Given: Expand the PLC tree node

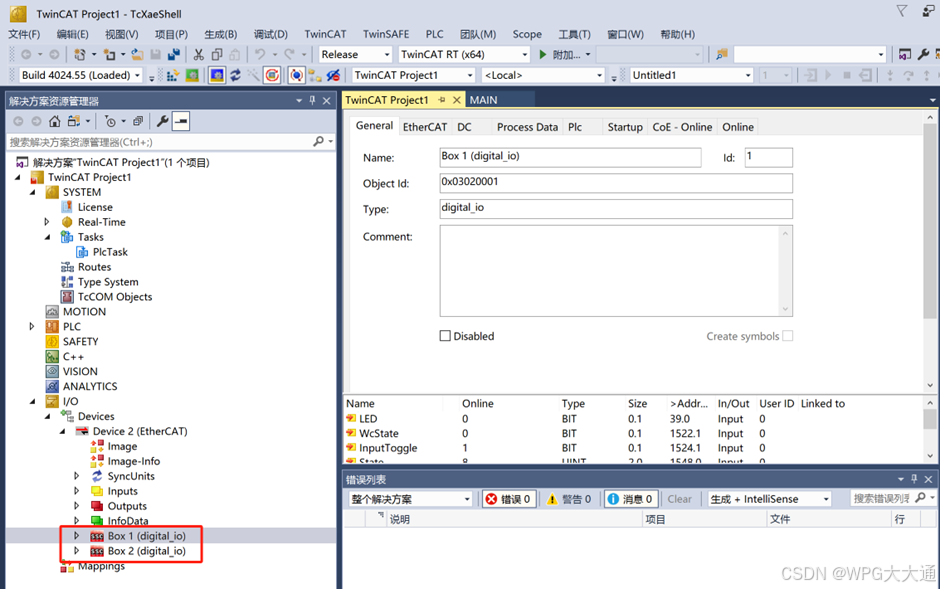Looking at the screenshot, I should point(32,327).
